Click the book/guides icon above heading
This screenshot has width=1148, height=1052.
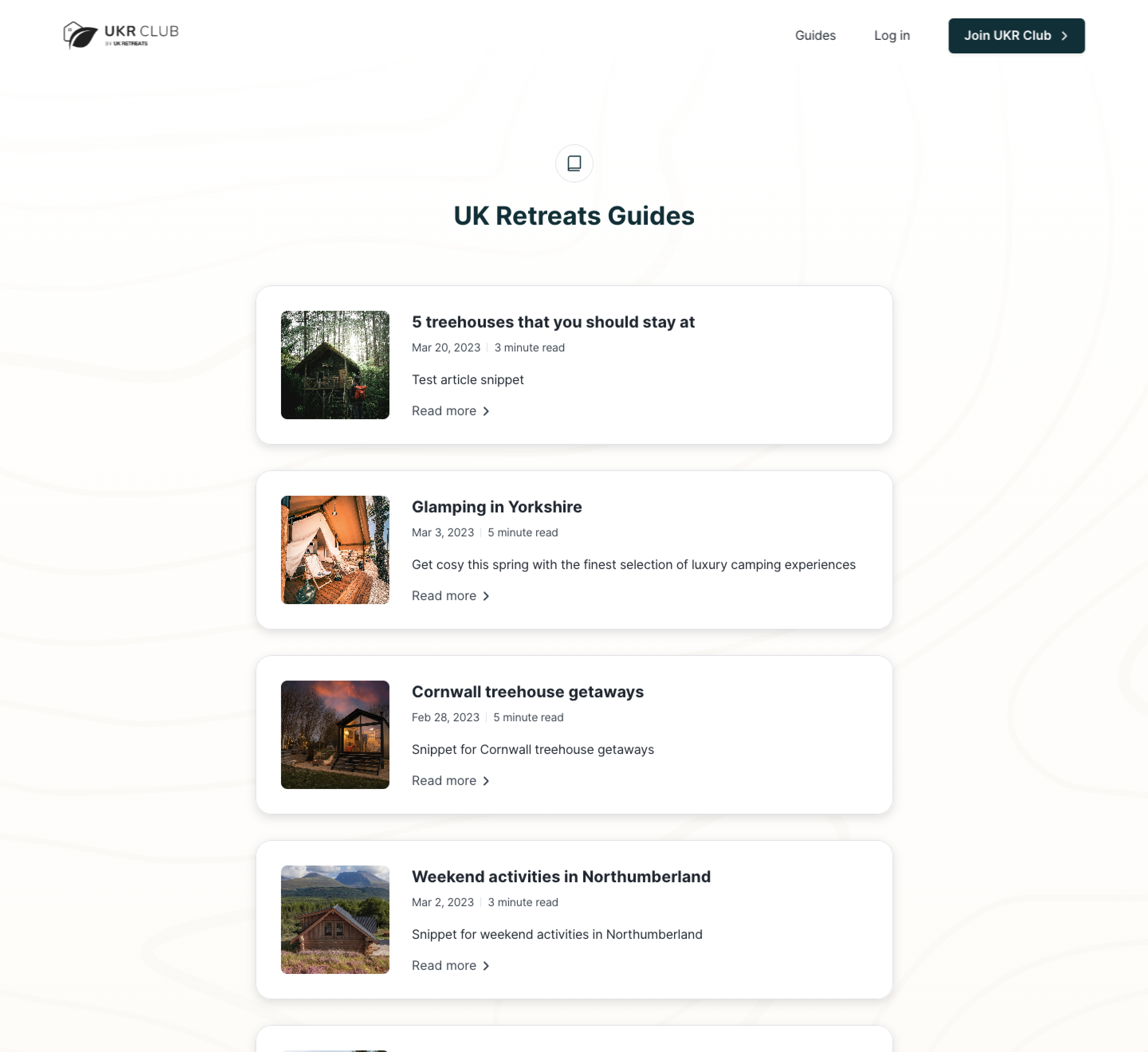[x=574, y=163]
